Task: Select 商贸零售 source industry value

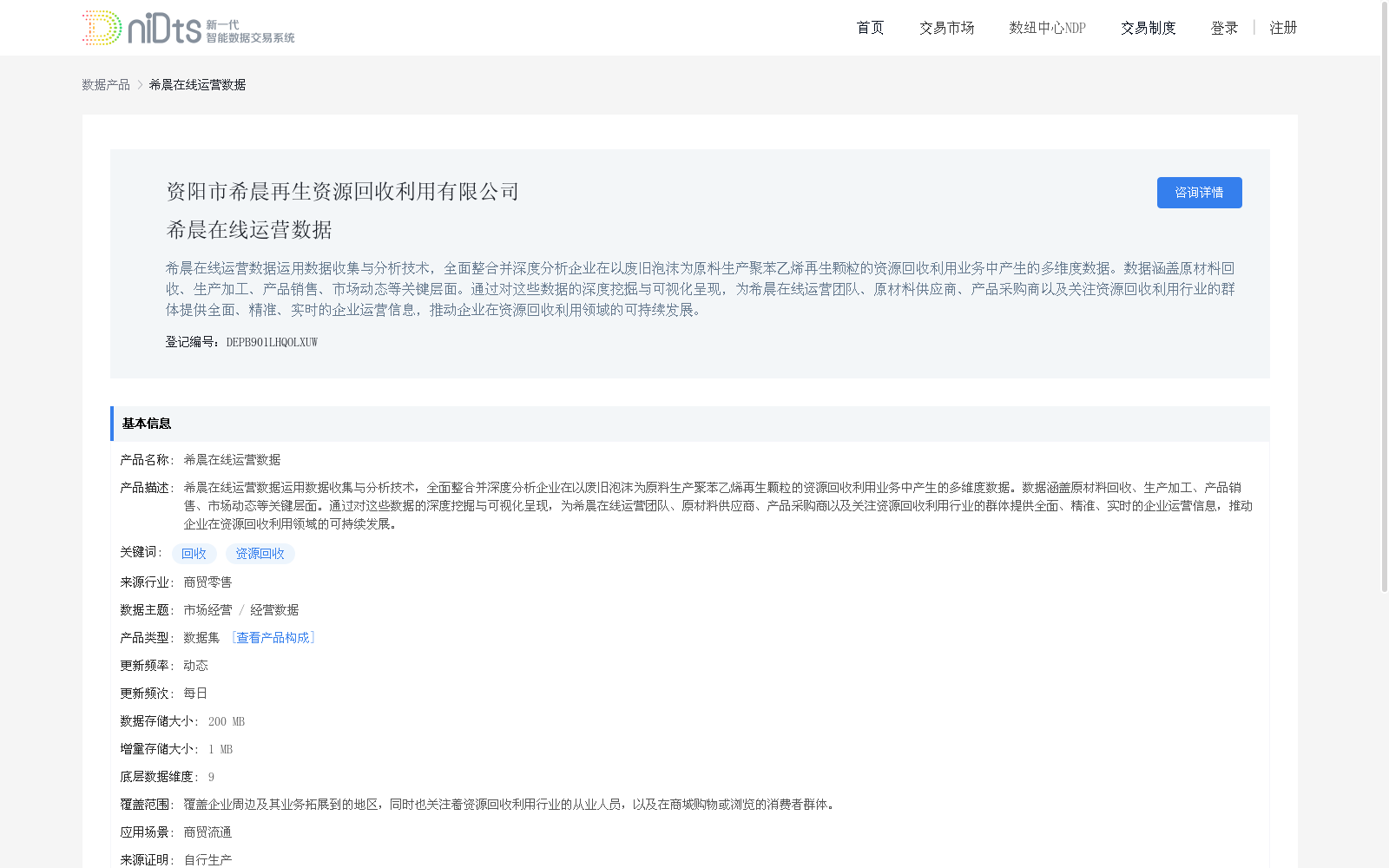Action: click(x=207, y=582)
